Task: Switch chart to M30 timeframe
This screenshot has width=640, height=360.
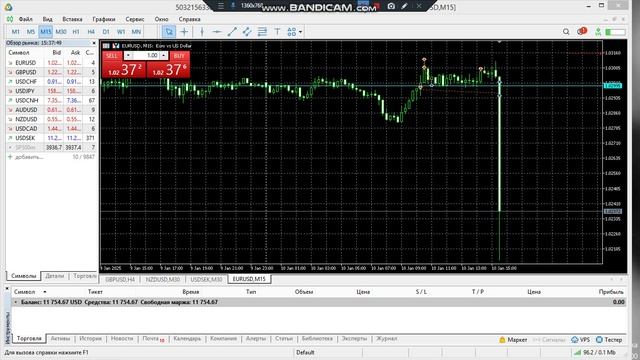Action: 61,32
